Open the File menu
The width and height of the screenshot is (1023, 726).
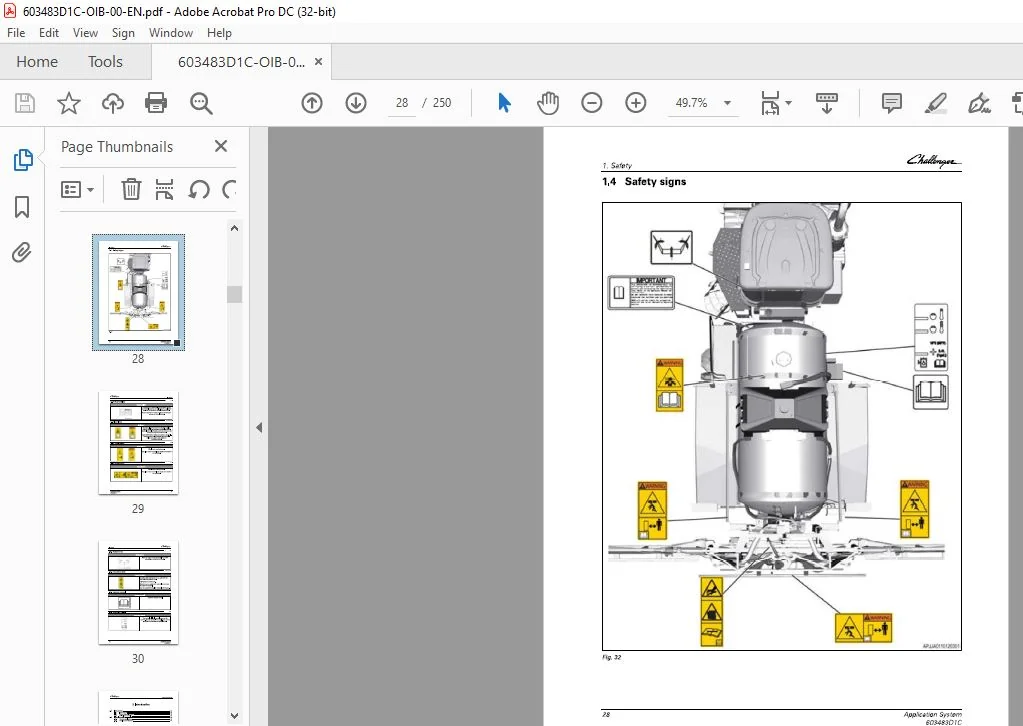coord(16,33)
